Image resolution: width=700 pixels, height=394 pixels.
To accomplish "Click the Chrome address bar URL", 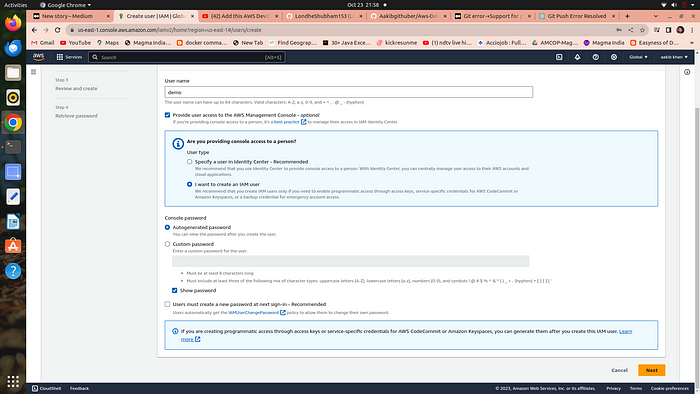I will point(170,30).
